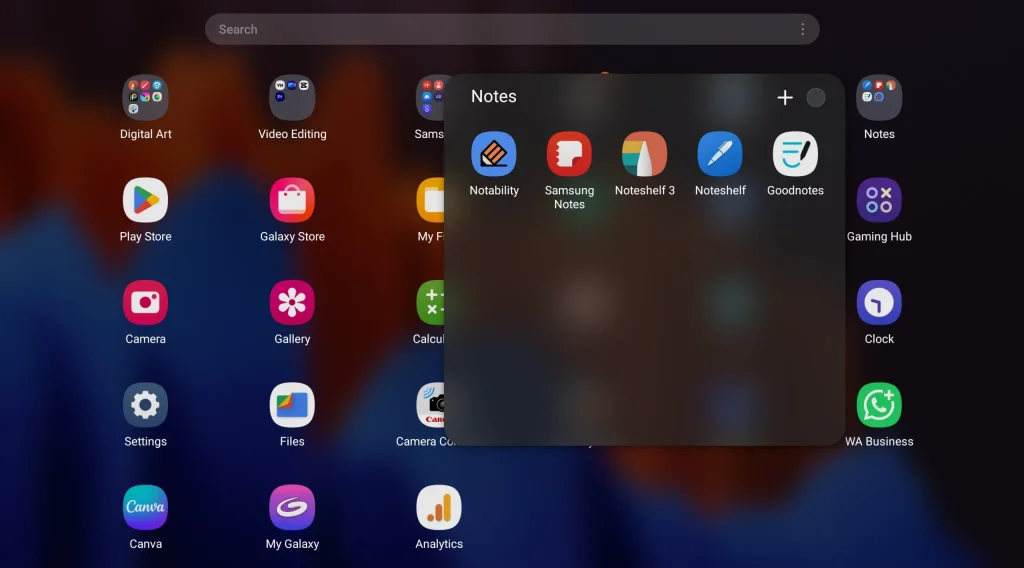
Task: Open the Analytics app
Action: [x=439, y=508]
